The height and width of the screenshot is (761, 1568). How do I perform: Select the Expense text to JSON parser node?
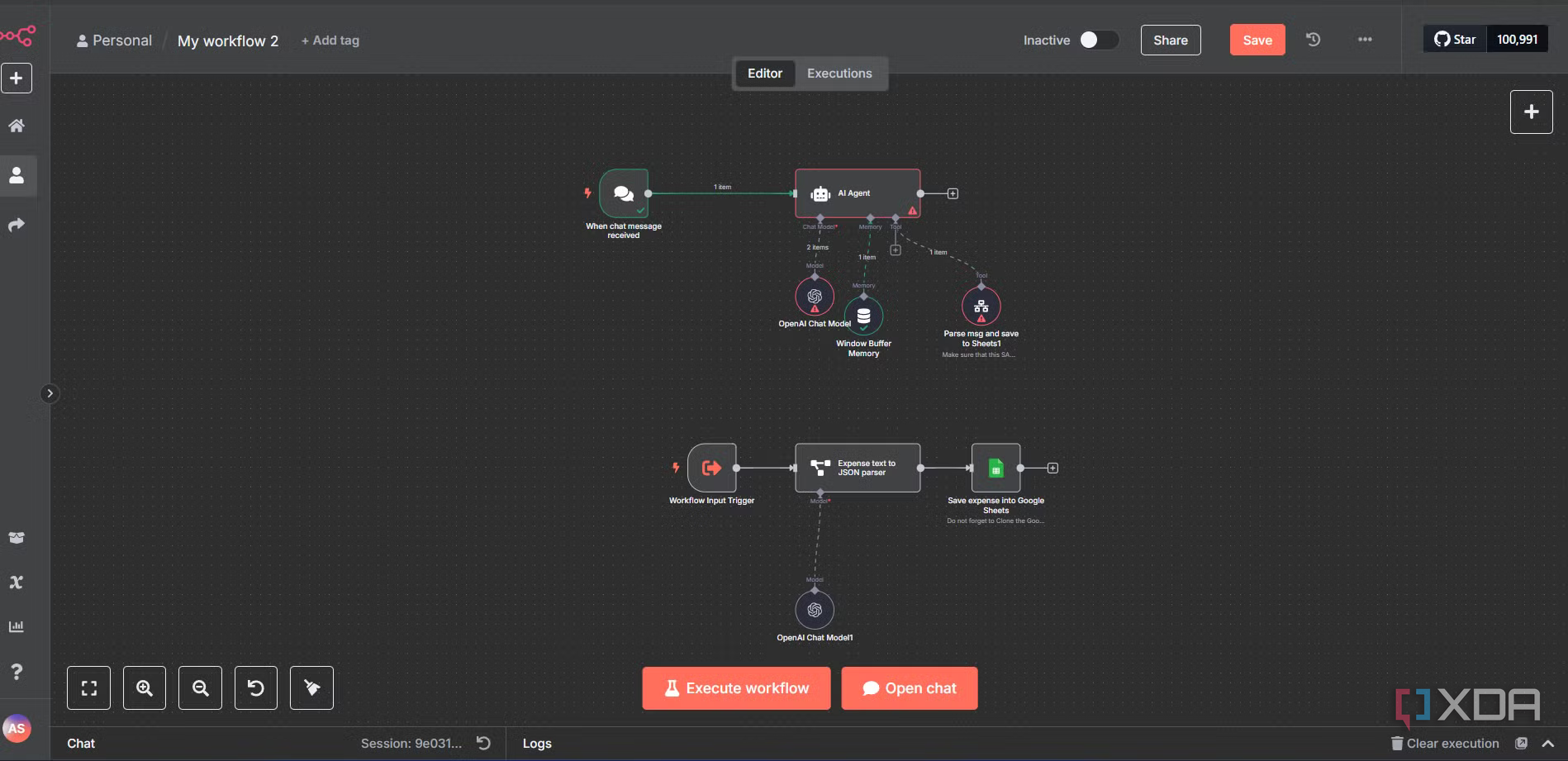[x=858, y=468]
